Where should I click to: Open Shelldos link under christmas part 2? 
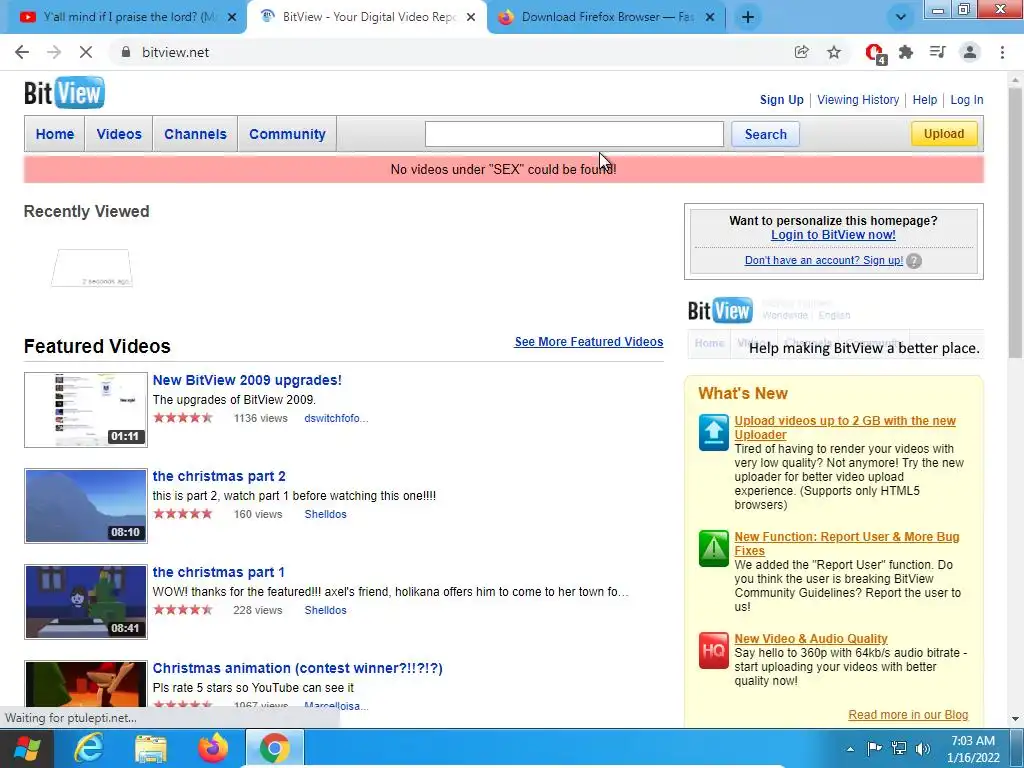[325, 514]
